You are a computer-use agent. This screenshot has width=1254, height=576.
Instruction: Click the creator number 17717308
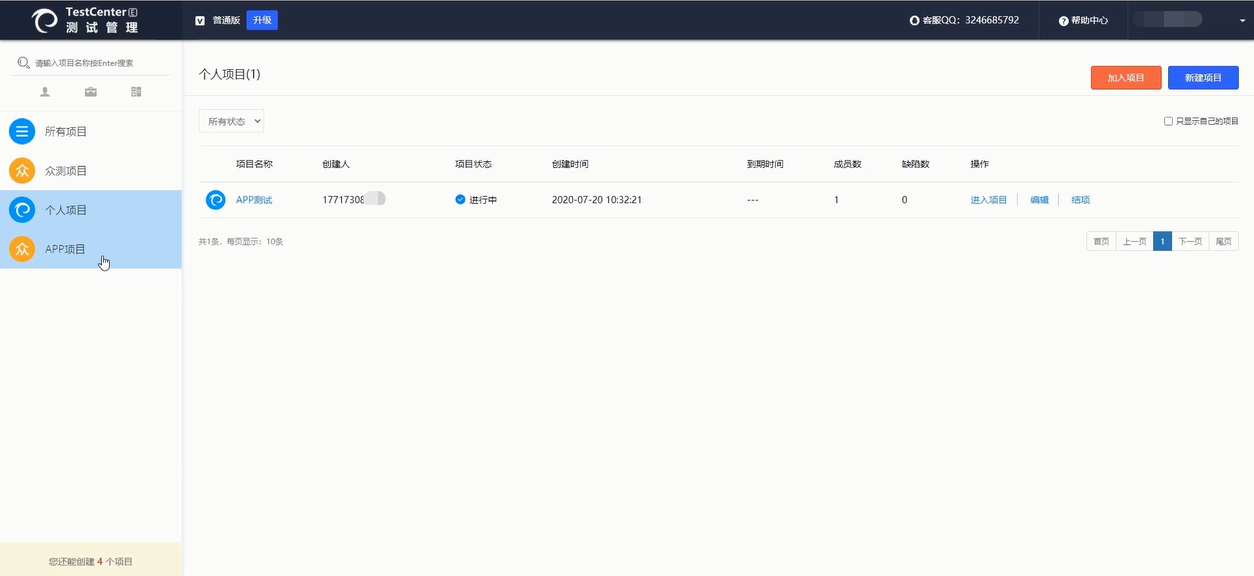point(343,200)
